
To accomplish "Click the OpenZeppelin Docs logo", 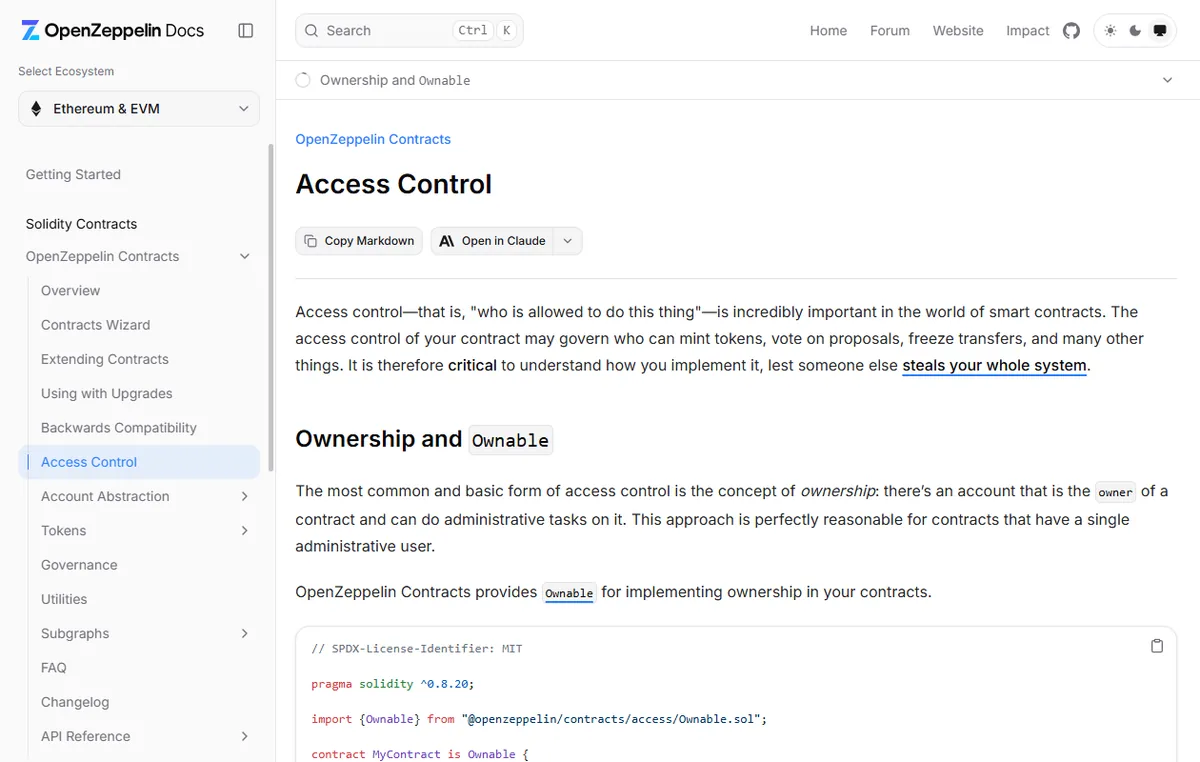I will (112, 30).
